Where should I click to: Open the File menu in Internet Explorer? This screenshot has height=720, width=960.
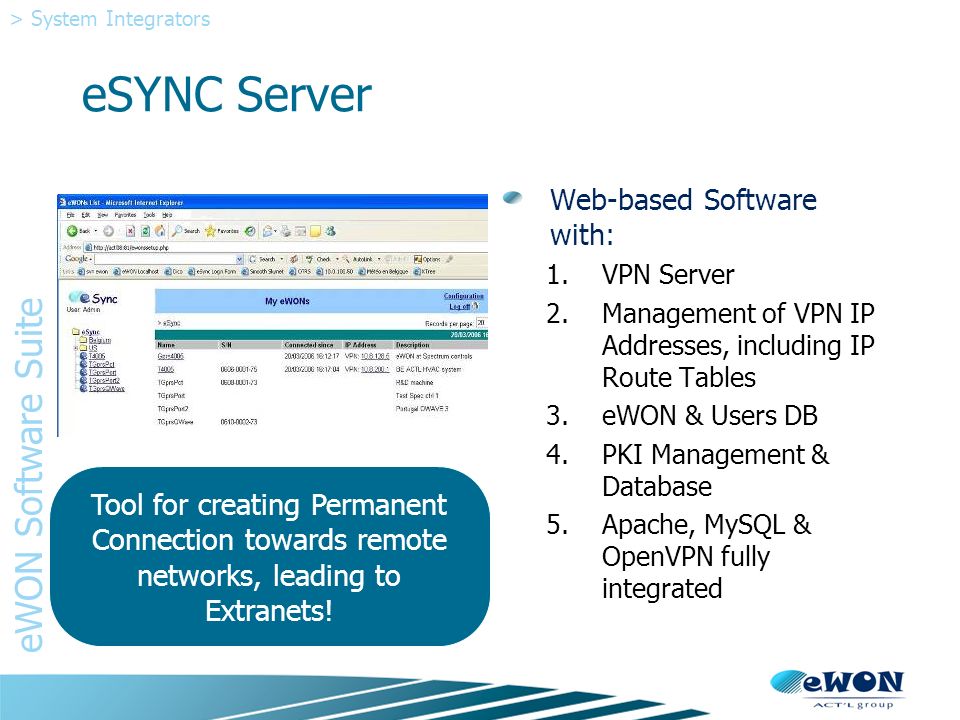[x=70, y=215]
